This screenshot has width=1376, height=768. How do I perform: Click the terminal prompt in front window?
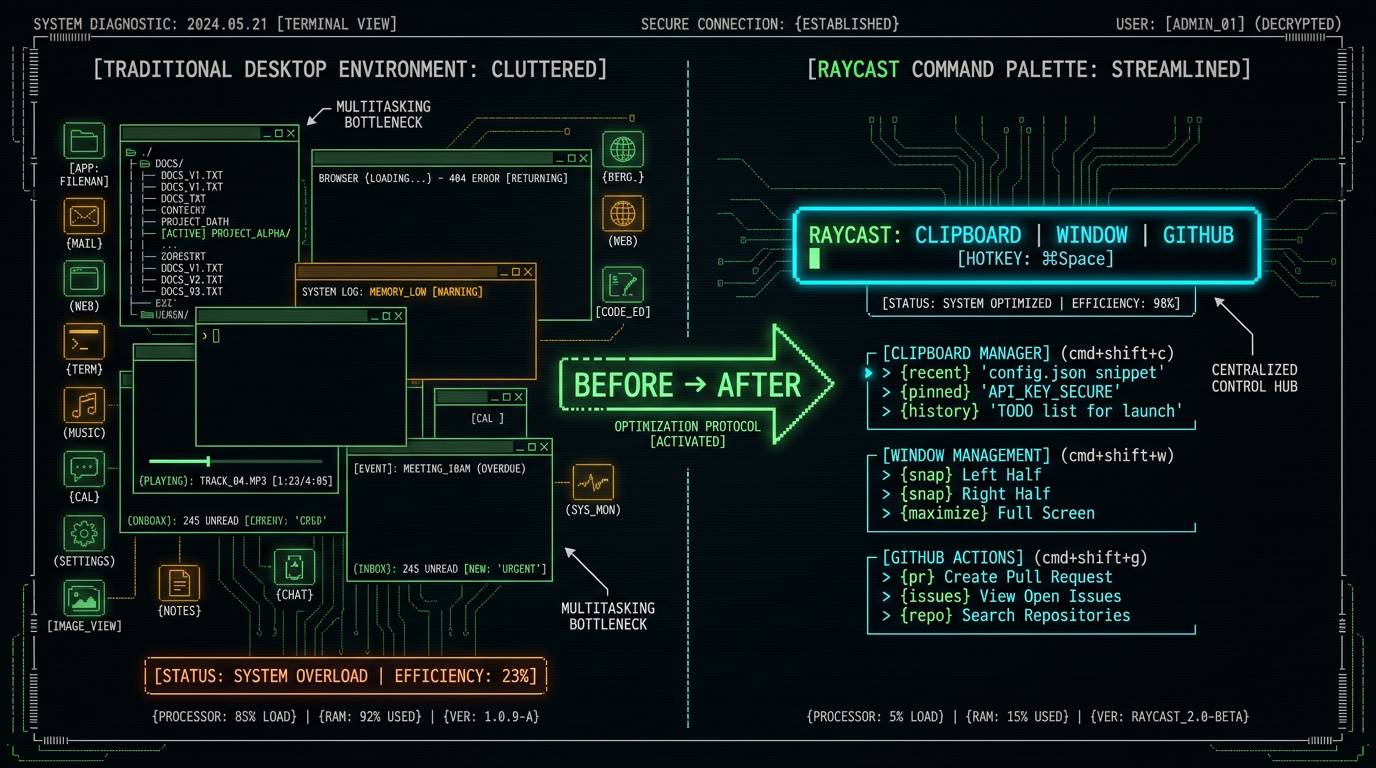pos(211,336)
